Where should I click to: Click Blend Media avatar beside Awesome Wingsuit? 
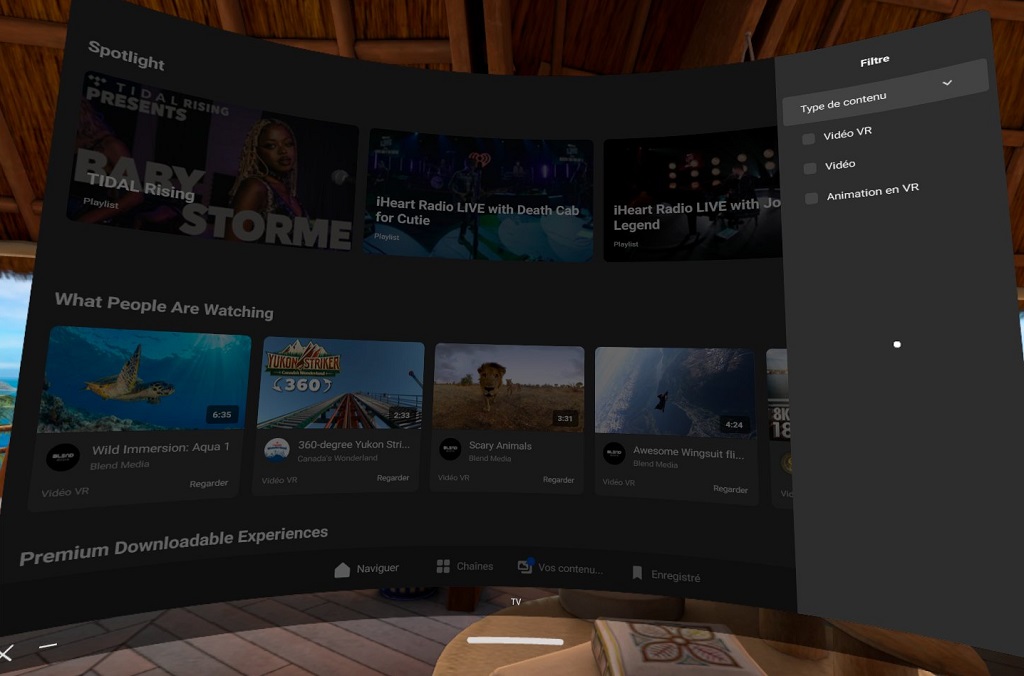click(x=614, y=454)
